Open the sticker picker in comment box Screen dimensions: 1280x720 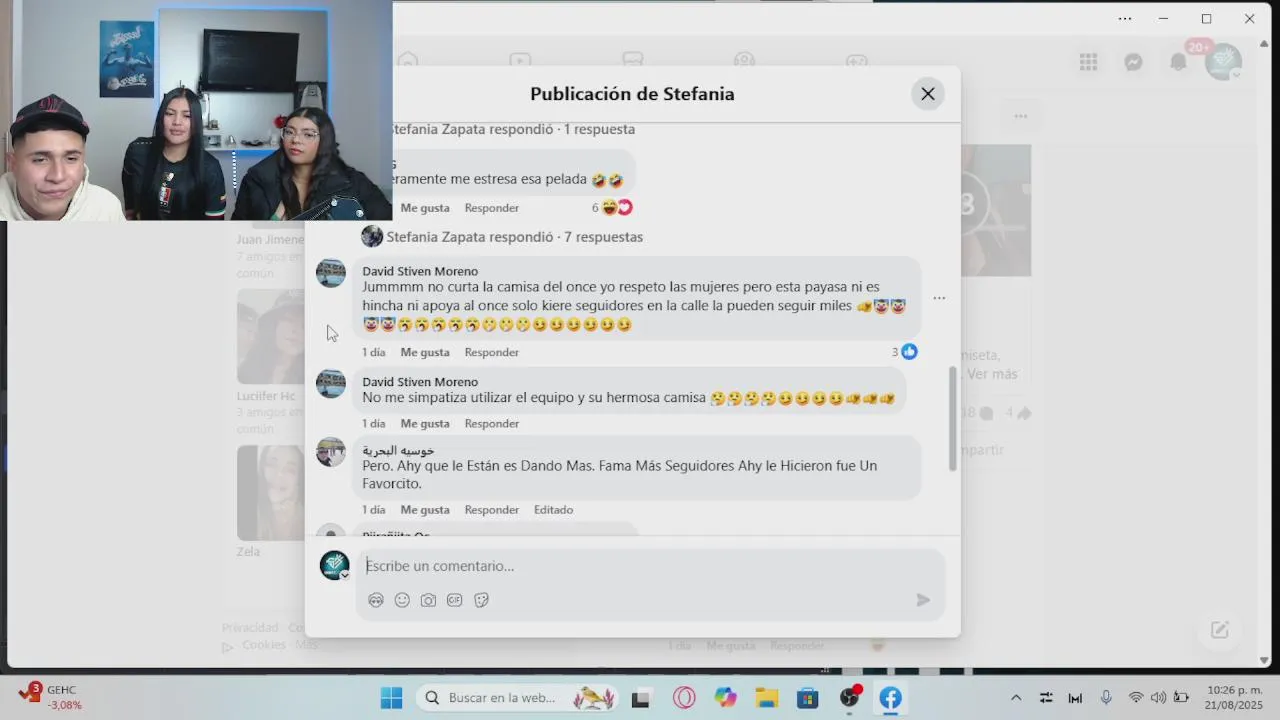(481, 600)
